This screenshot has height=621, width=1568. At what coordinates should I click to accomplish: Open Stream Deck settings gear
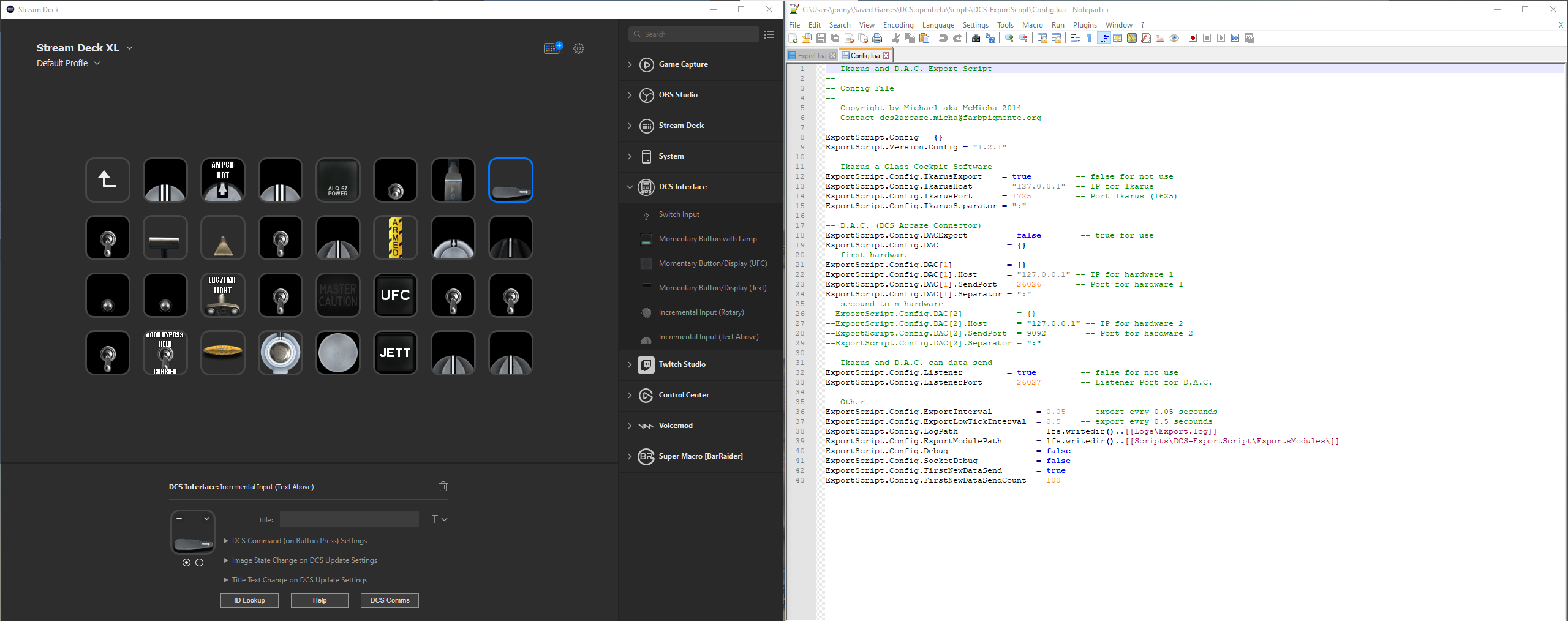tap(579, 48)
